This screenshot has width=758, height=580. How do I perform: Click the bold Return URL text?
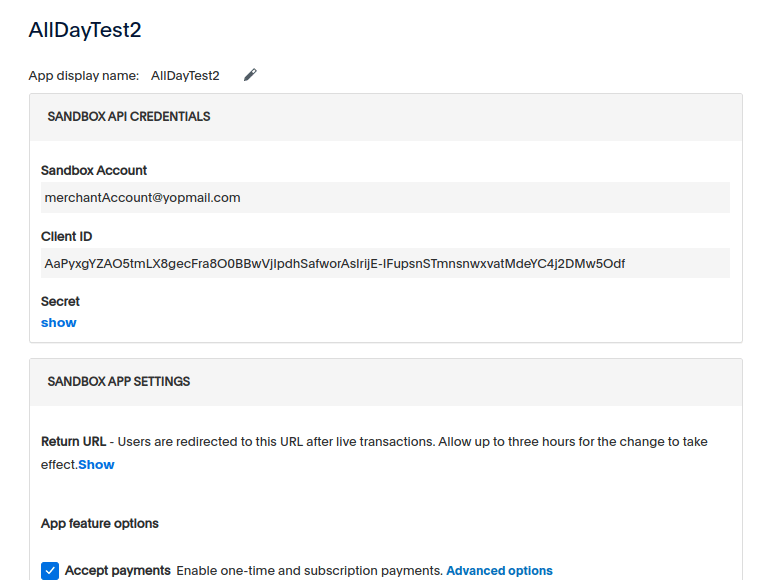tap(73, 442)
